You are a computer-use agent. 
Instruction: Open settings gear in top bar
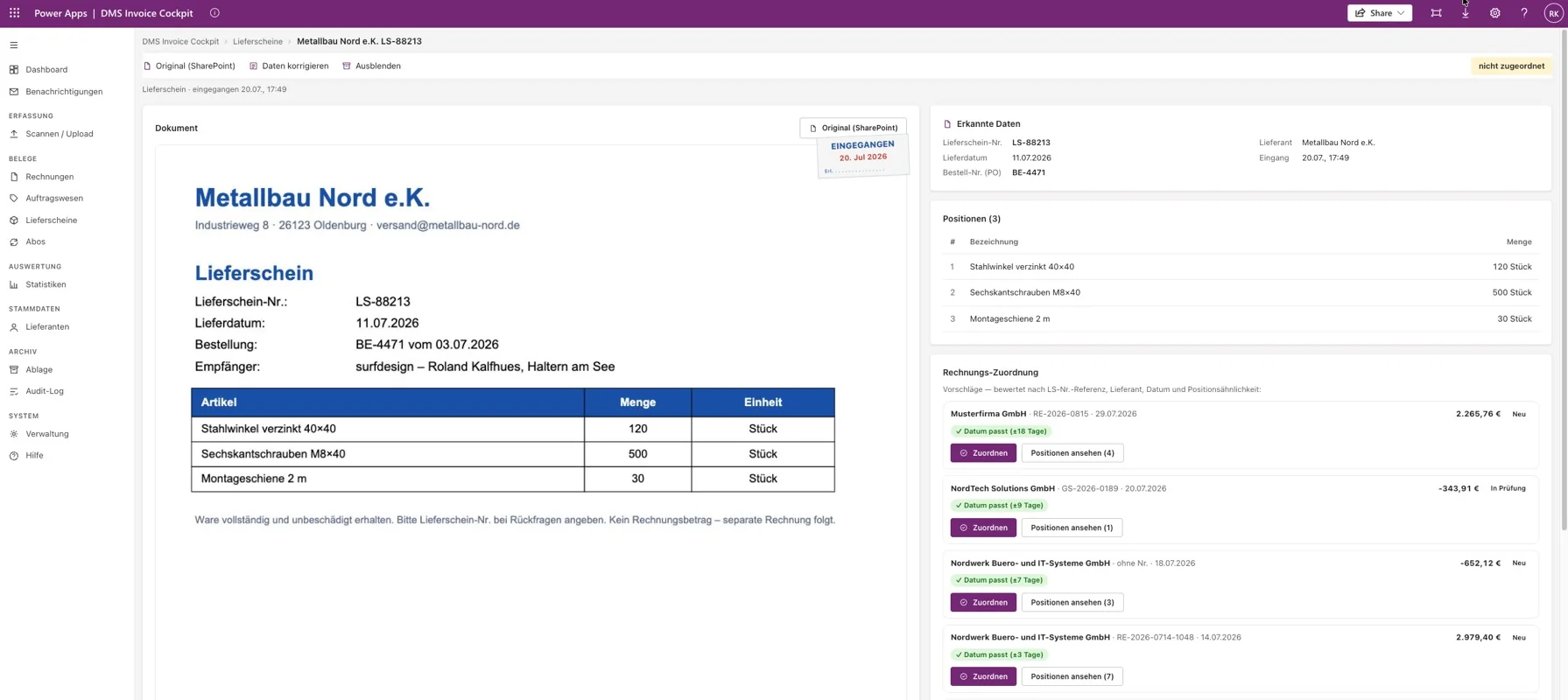pos(1494,13)
